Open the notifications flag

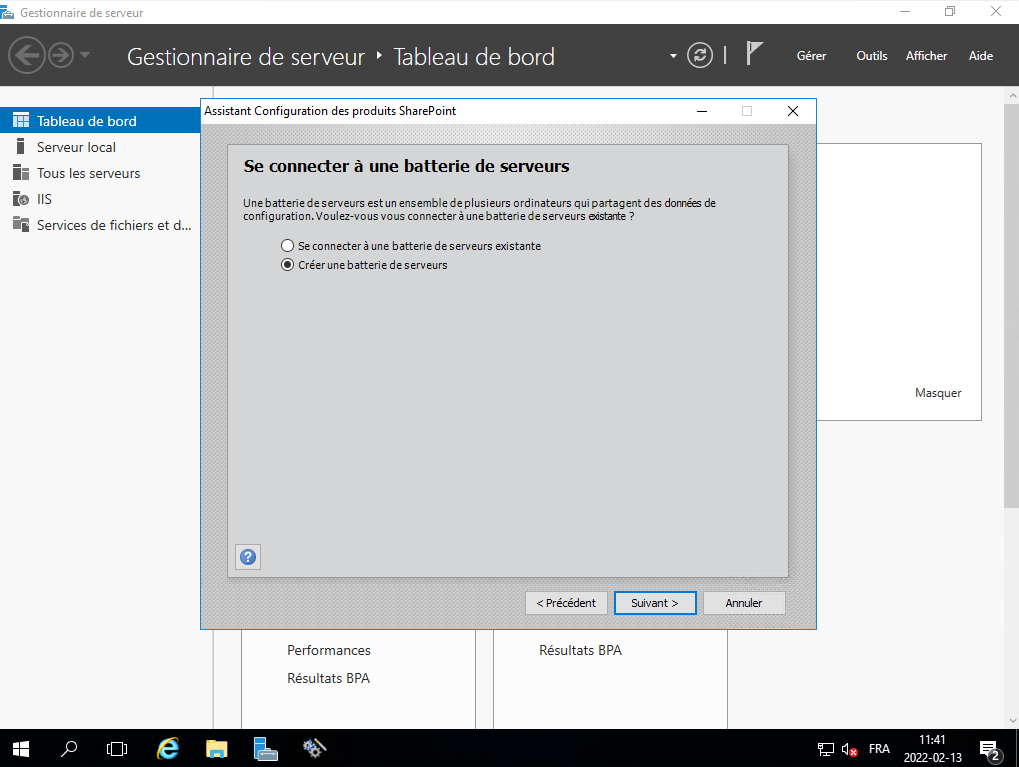754,53
